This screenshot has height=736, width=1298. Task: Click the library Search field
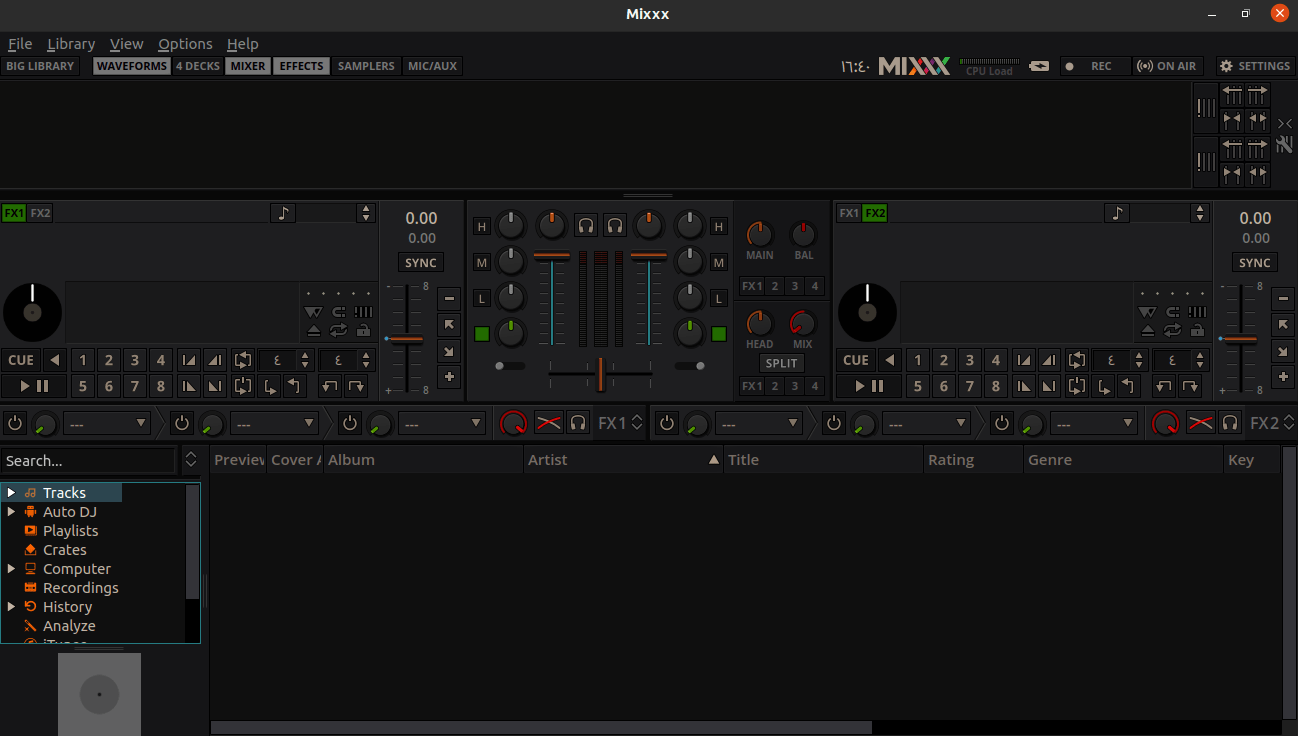88,461
